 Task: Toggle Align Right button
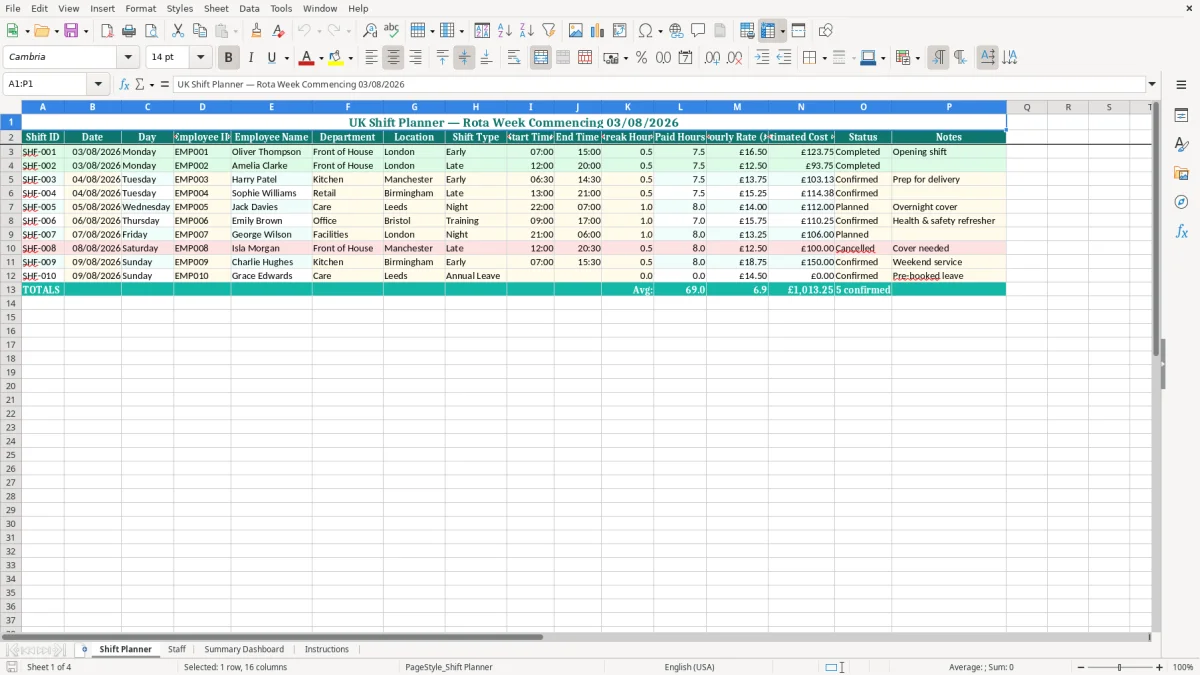tap(416, 58)
